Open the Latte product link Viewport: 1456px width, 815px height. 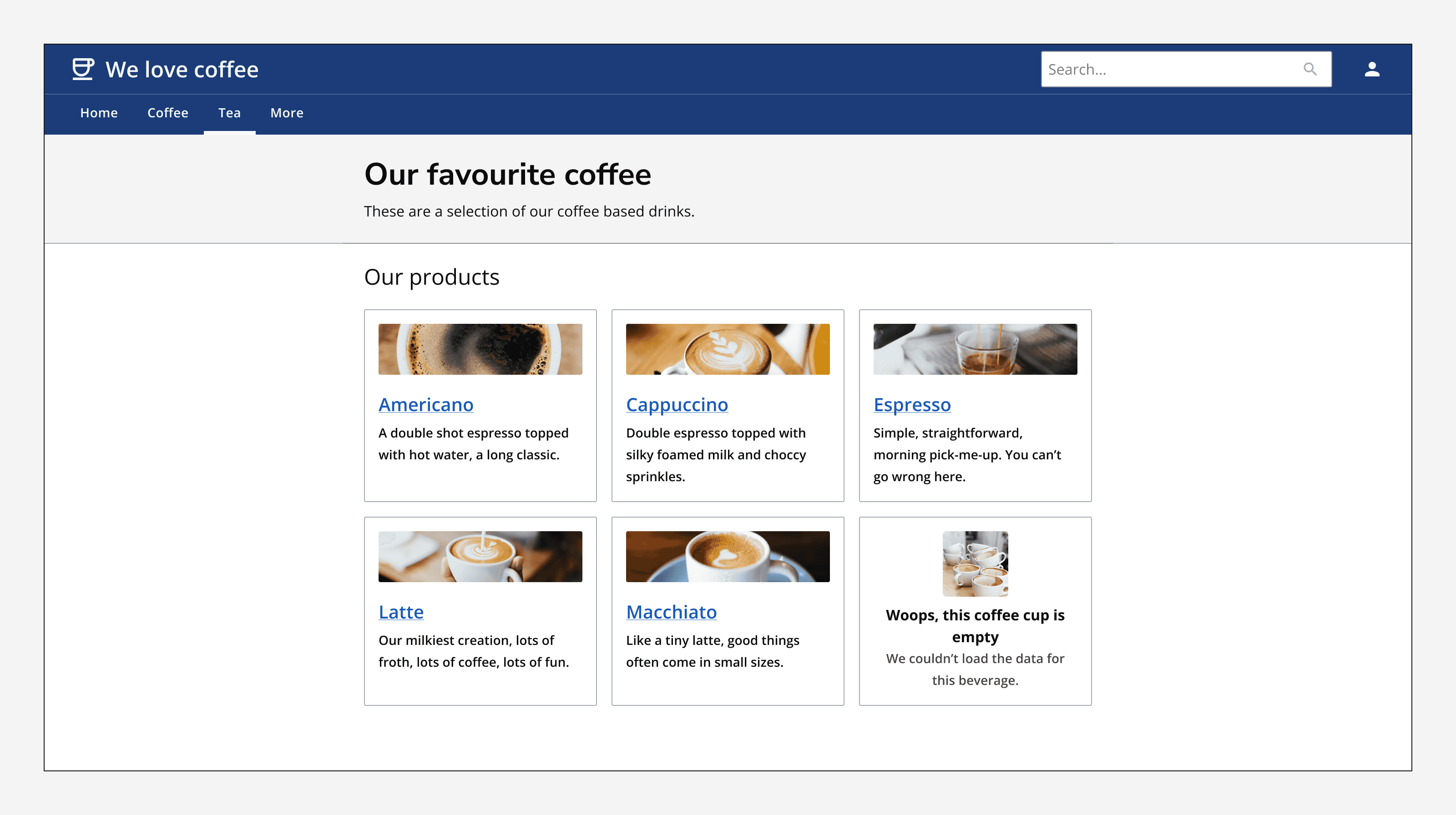(x=400, y=612)
